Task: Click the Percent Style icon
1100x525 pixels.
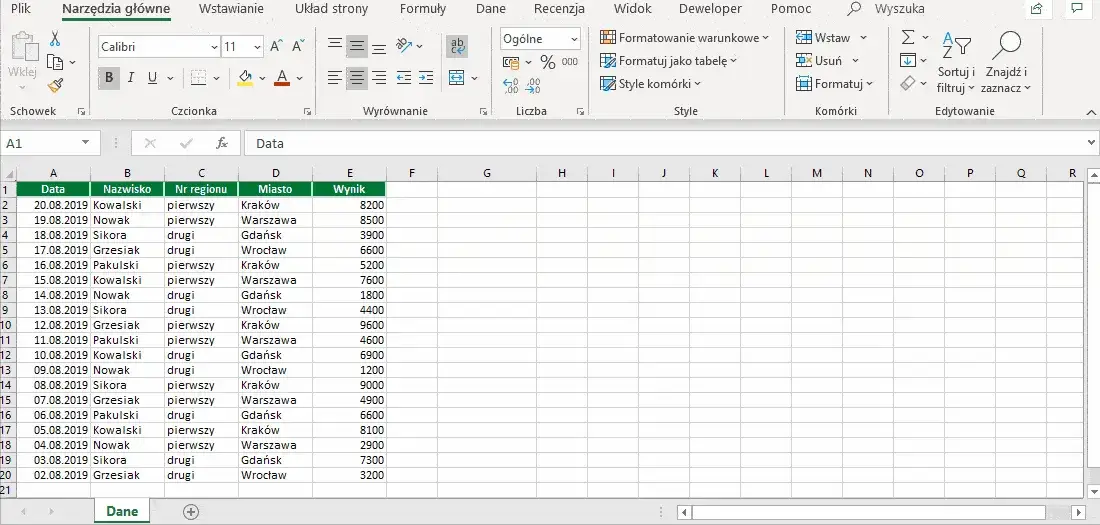Action: tap(548, 62)
